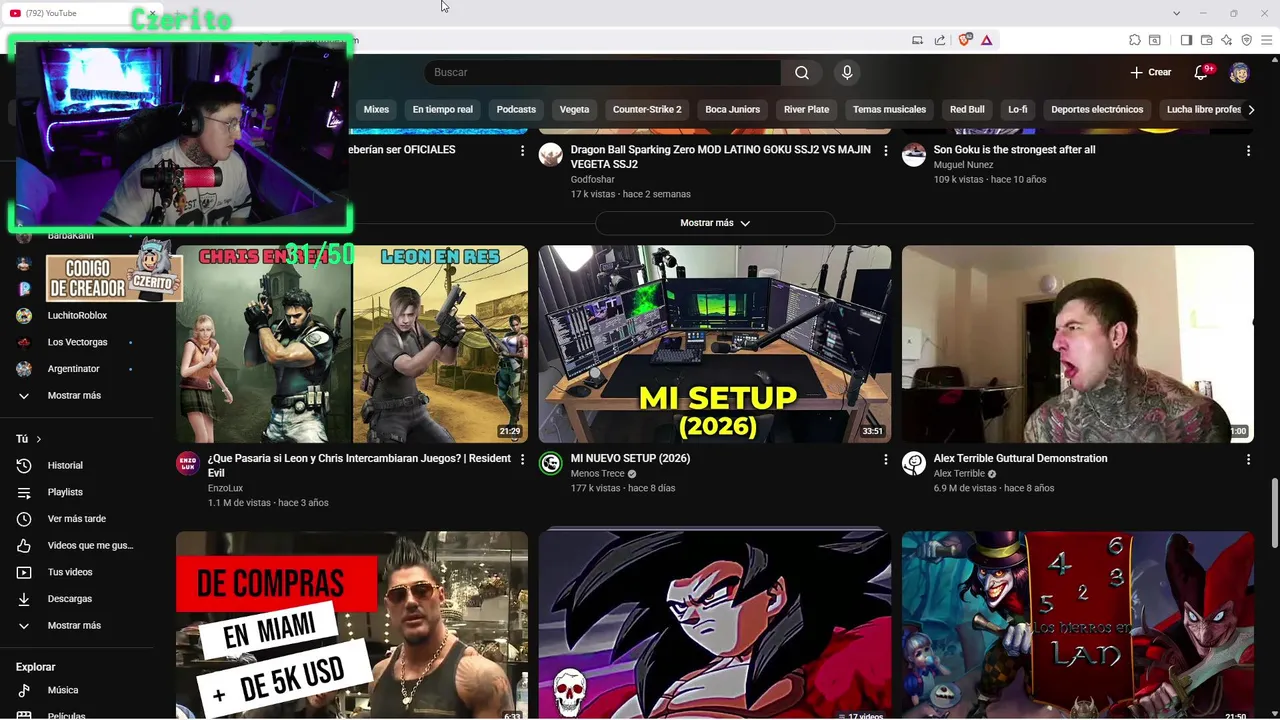The image size is (1280, 720).
Task: Select the Counter-Strike 2 chip
Action: [x=647, y=109]
